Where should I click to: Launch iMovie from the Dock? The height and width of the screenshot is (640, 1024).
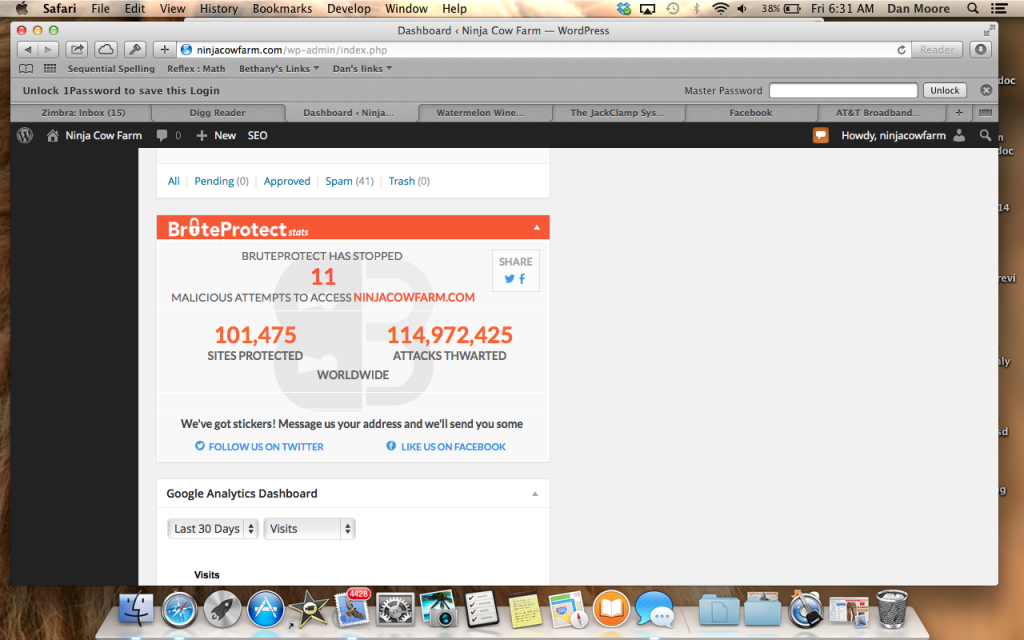coord(308,609)
